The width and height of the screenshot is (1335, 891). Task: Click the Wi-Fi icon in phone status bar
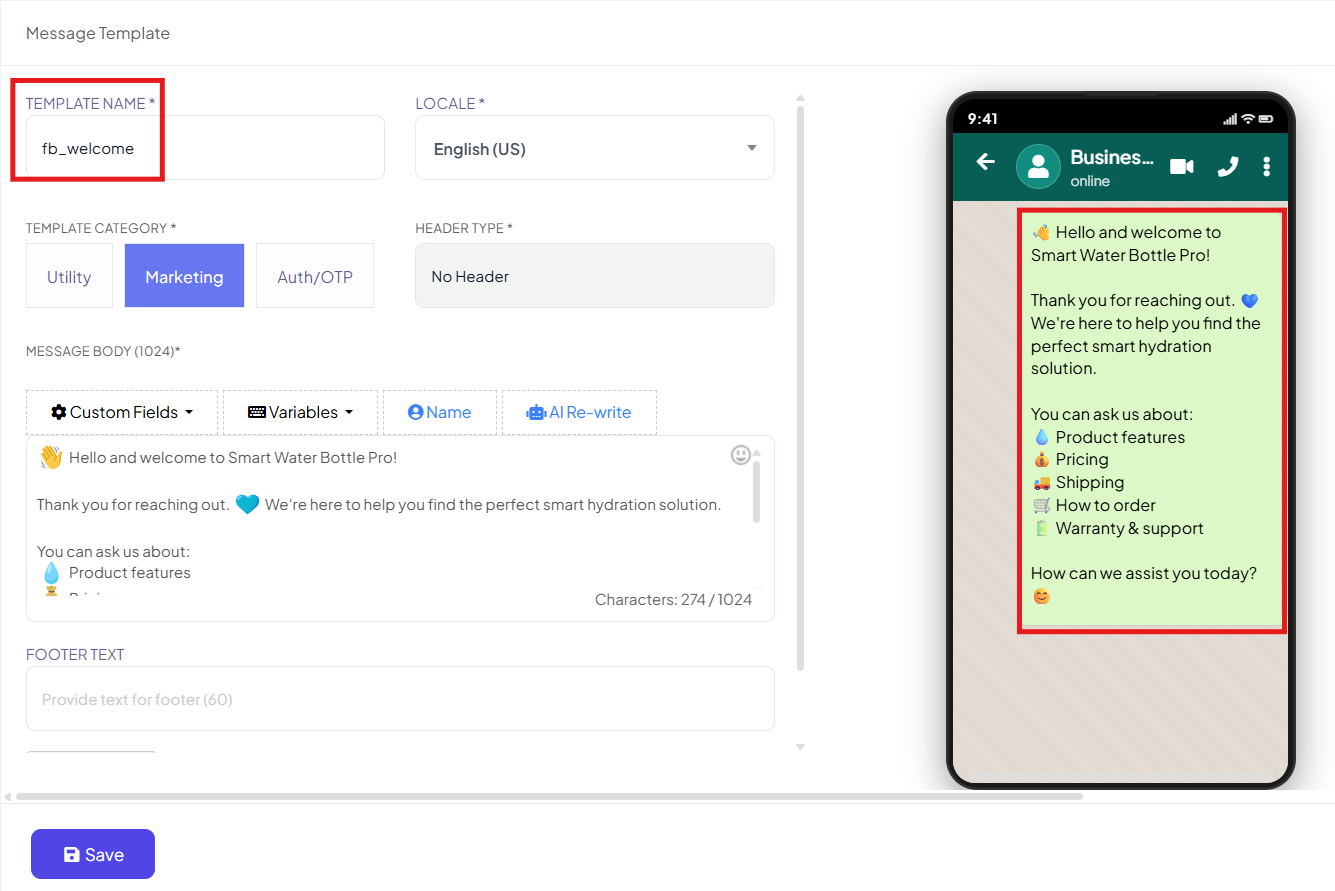pos(1248,119)
